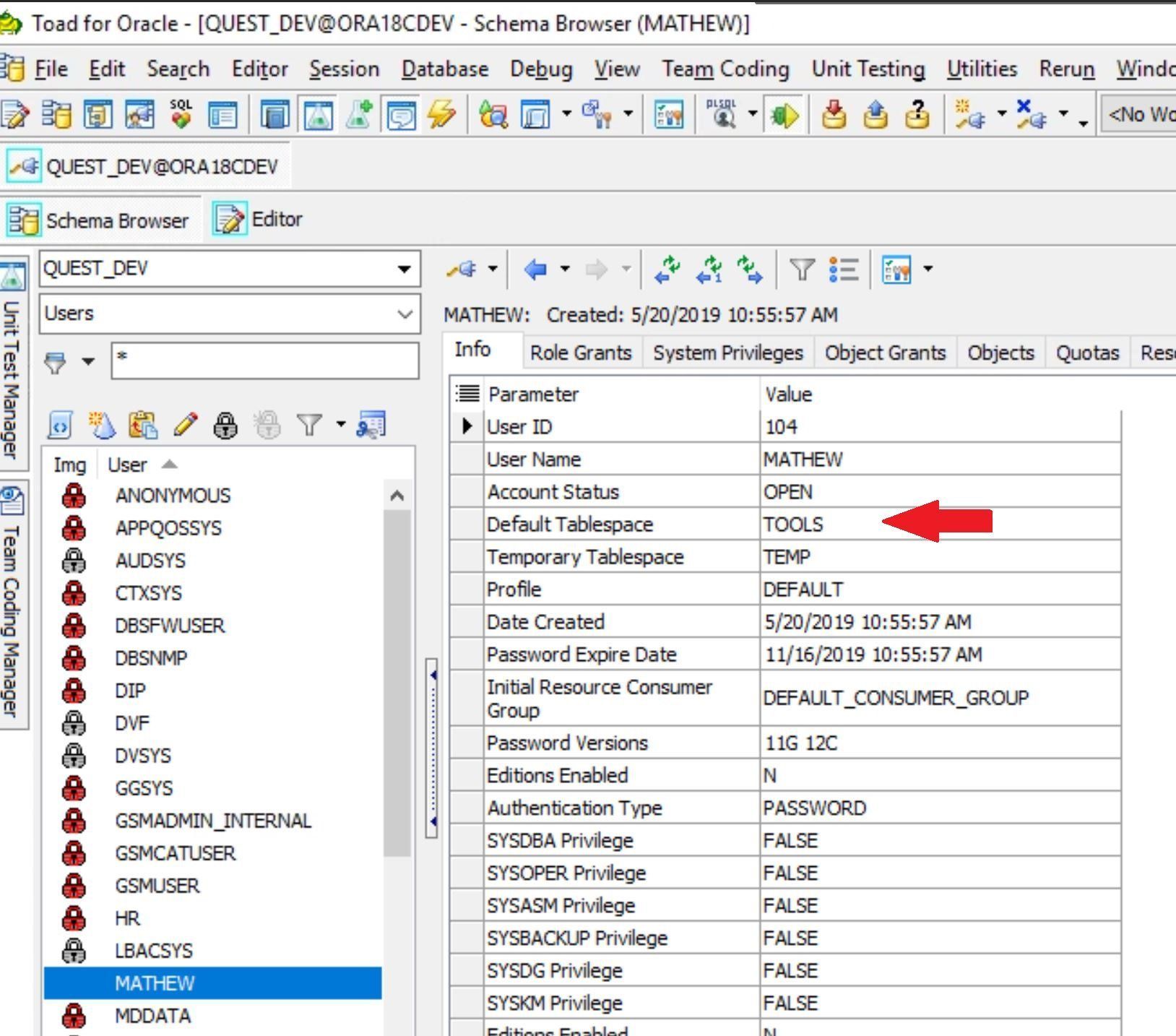This screenshot has width=1176, height=1036.
Task: Click the end connection X plug icon
Action: [1031, 114]
